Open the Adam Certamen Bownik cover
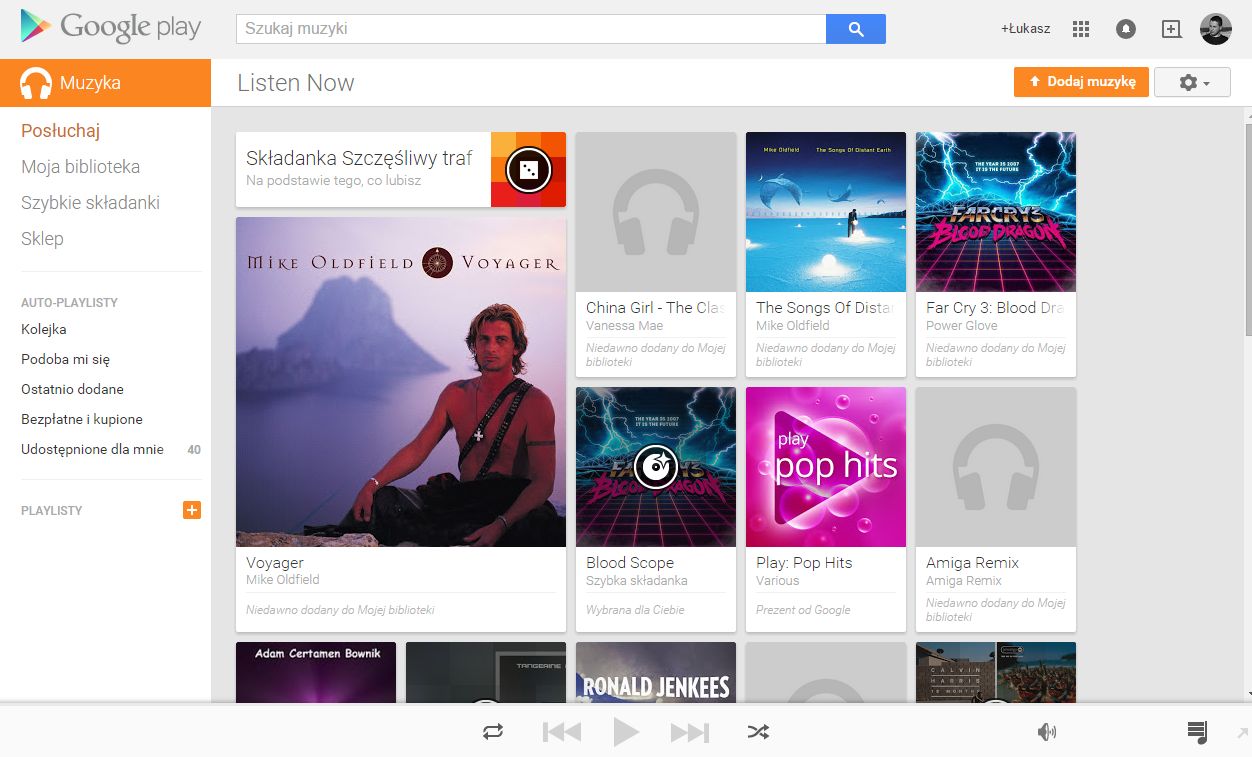The width and height of the screenshot is (1252, 757). pos(316,672)
